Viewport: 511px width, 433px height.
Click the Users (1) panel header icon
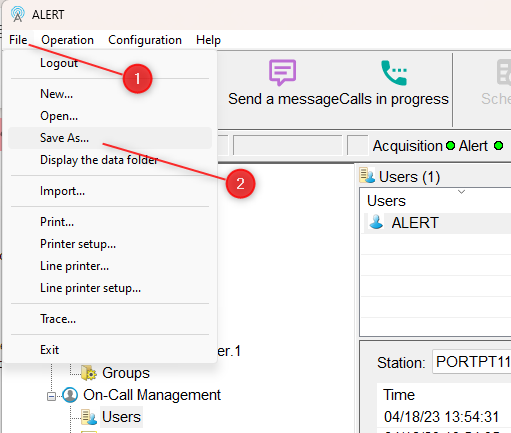click(367, 176)
